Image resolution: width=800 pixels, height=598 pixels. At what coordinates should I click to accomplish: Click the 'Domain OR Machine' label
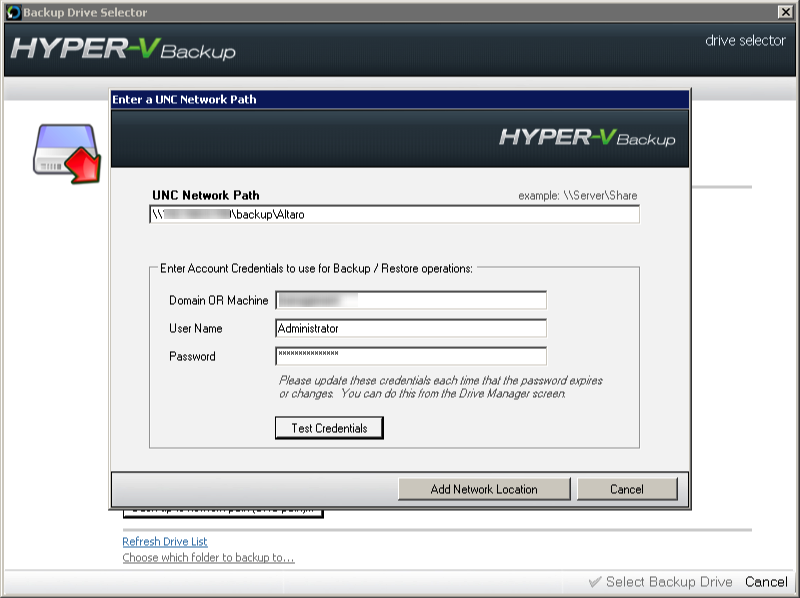coord(218,301)
